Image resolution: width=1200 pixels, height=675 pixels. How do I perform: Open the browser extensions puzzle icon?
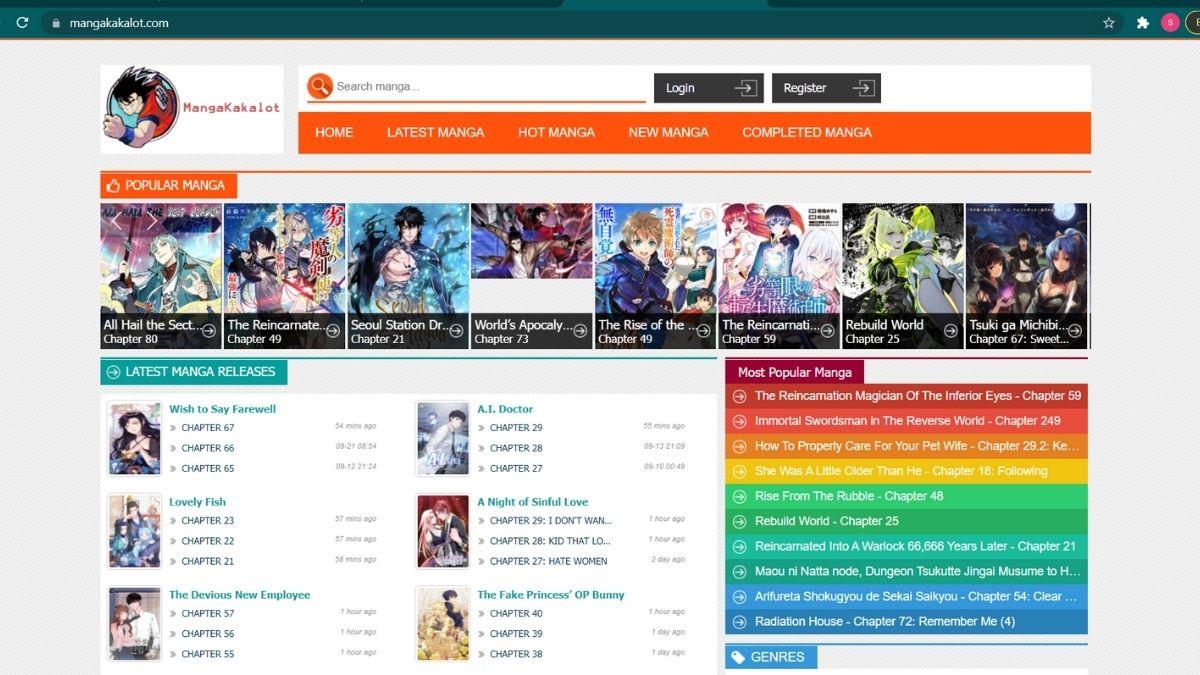[1142, 22]
